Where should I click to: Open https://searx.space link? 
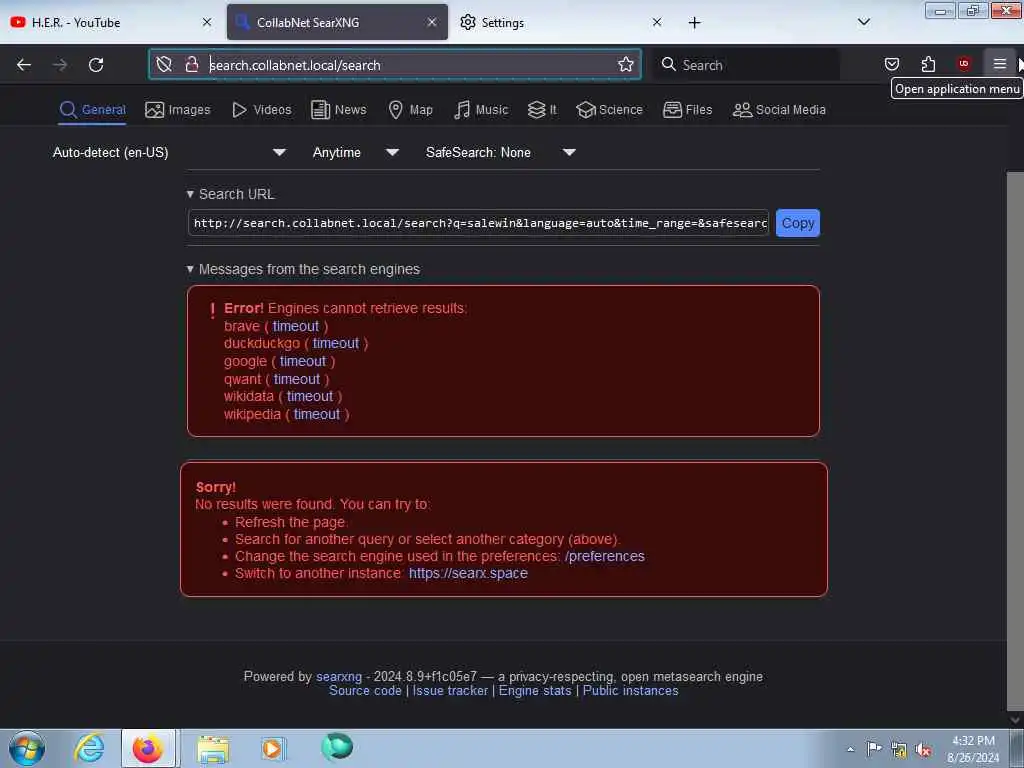[x=468, y=573]
